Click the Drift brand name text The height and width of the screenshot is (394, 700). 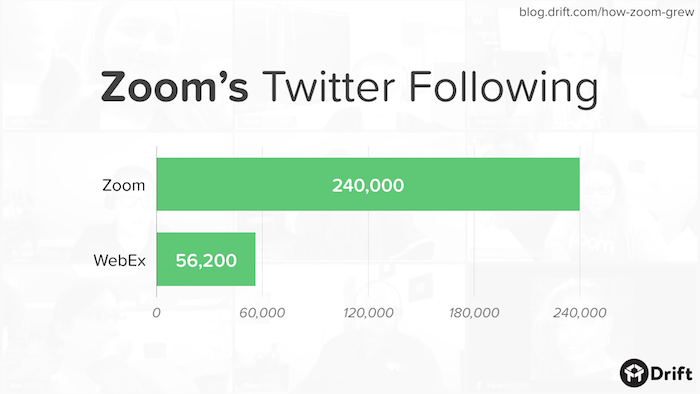tap(672, 373)
